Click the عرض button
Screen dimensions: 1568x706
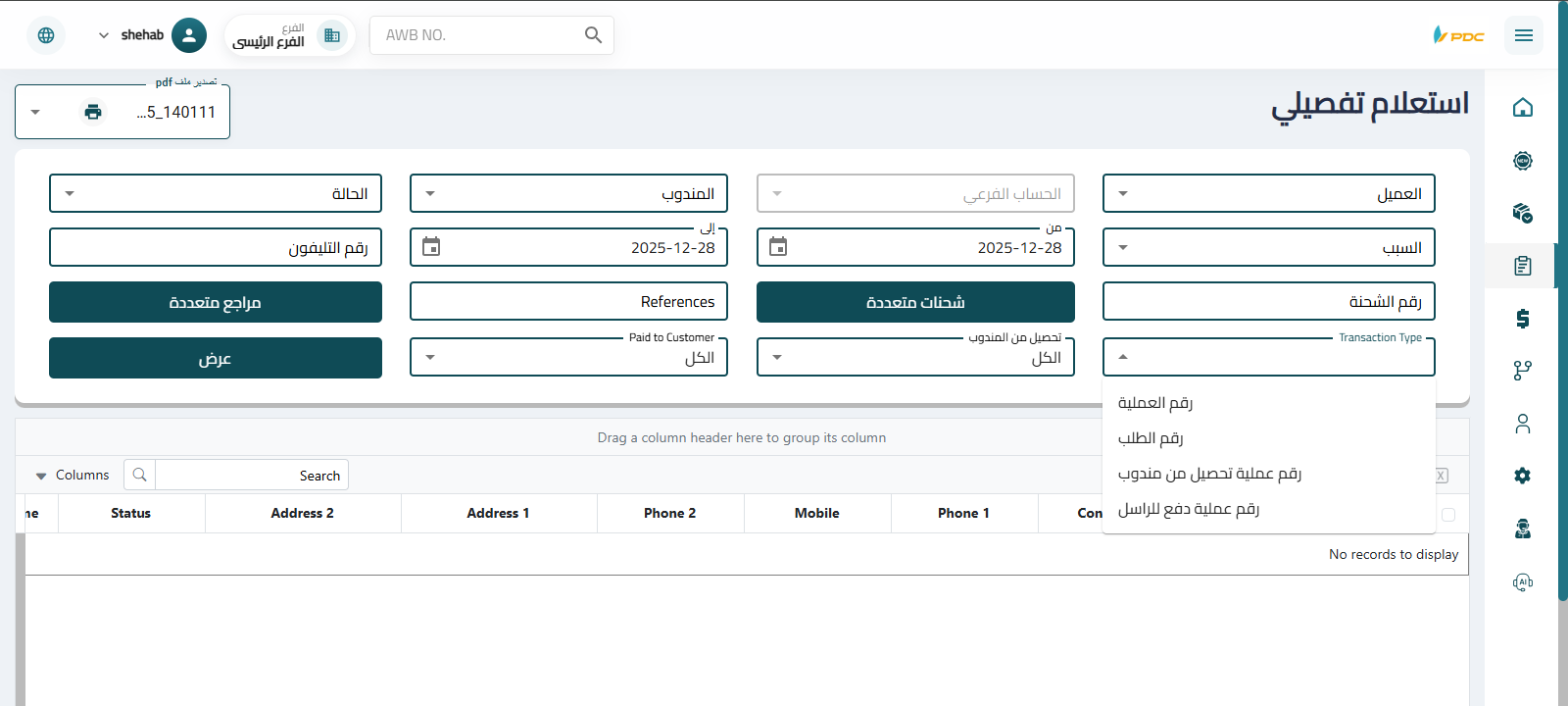pos(215,359)
